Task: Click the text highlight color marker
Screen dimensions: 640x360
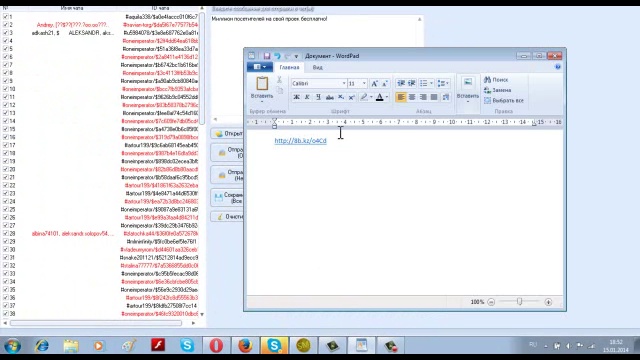Action: 363,97
